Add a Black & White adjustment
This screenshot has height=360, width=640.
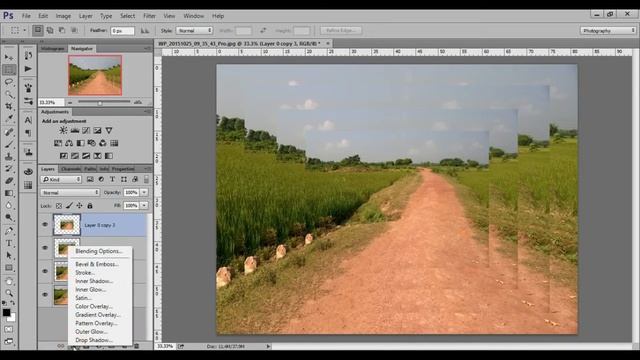tap(80, 143)
